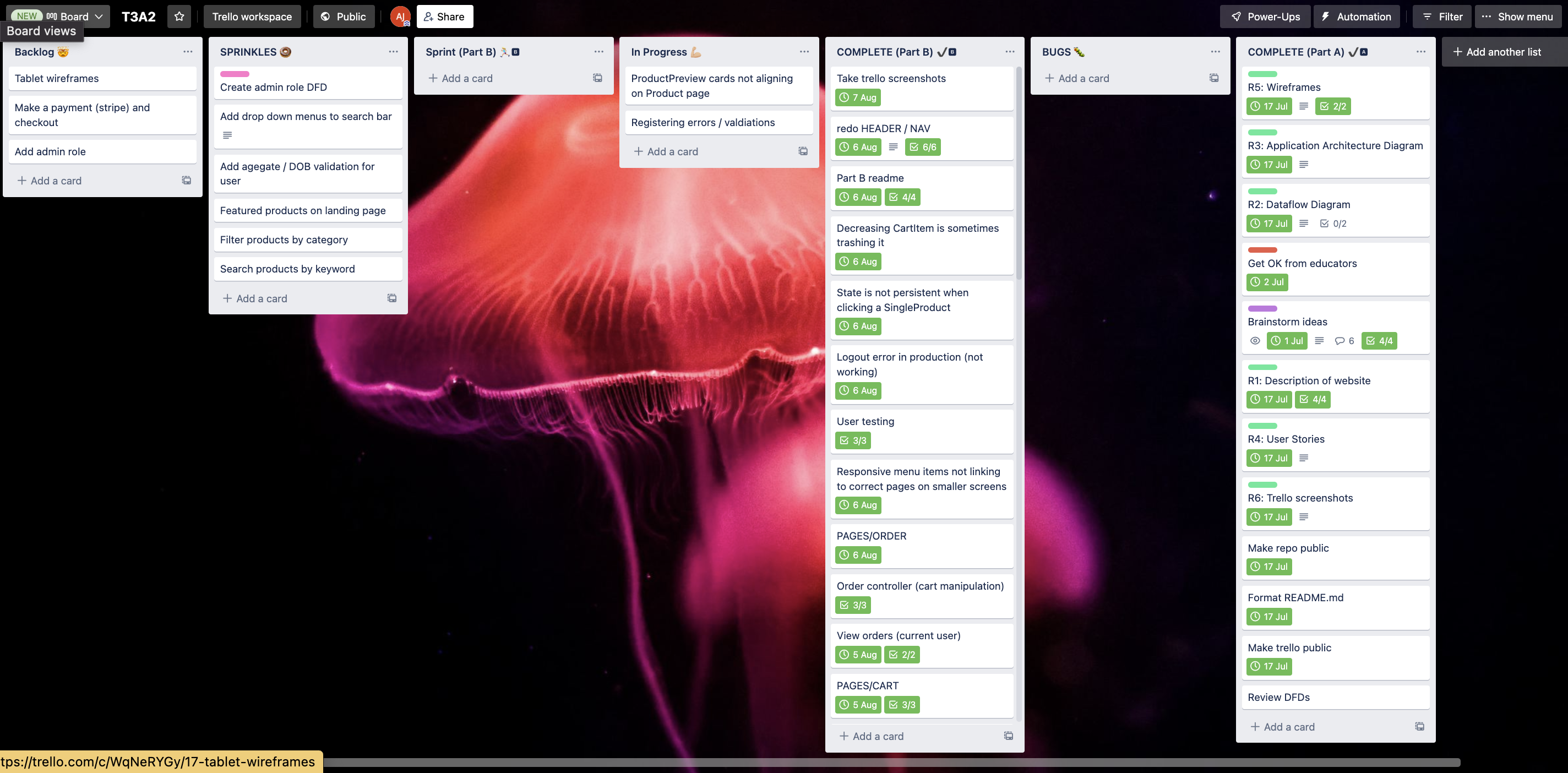The width and height of the screenshot is (1568, 773).
Task: Open Automation lightning button
Action: click(x=1355, y=17)
